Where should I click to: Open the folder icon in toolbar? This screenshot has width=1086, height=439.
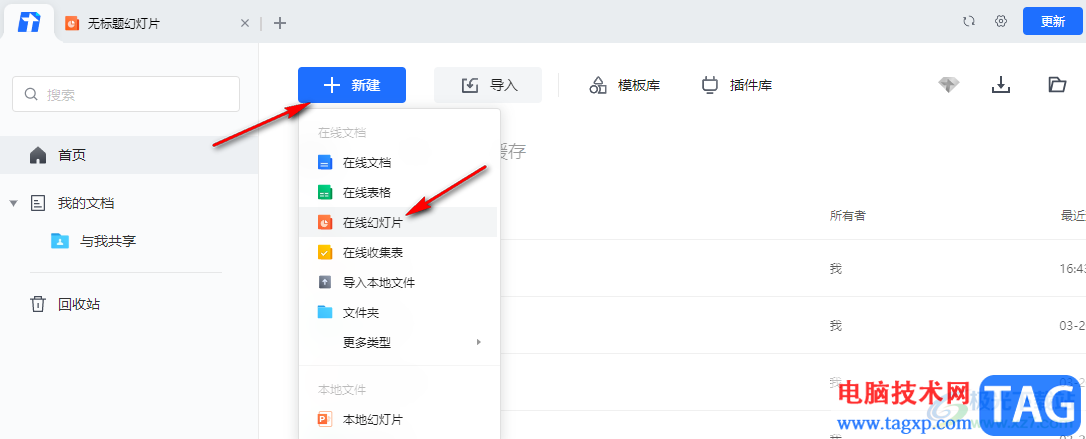click(1057, 85)
